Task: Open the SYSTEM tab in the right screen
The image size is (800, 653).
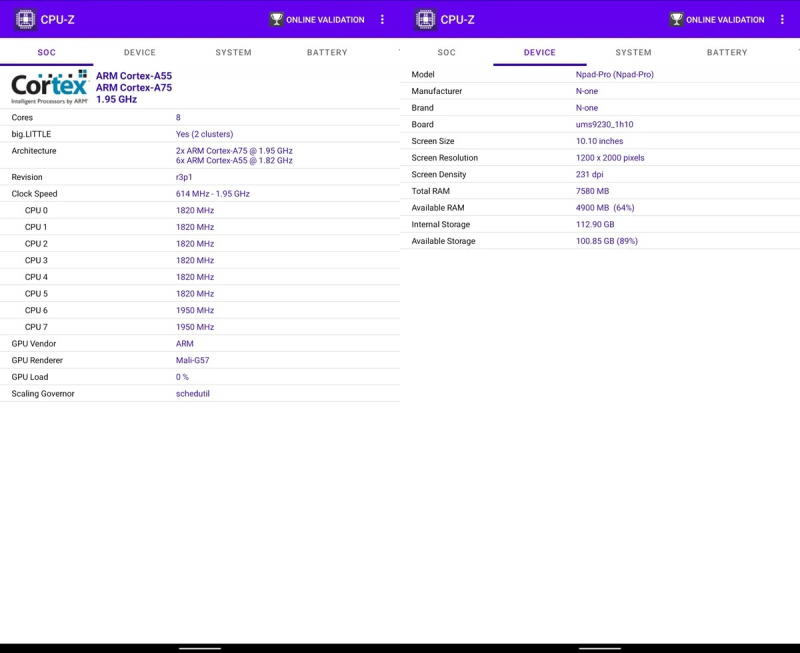Action: point(633,52)
